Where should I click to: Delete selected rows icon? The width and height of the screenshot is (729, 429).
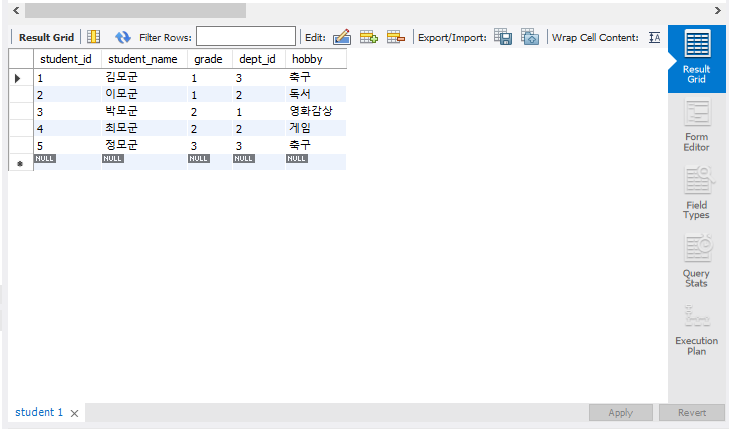396,37
